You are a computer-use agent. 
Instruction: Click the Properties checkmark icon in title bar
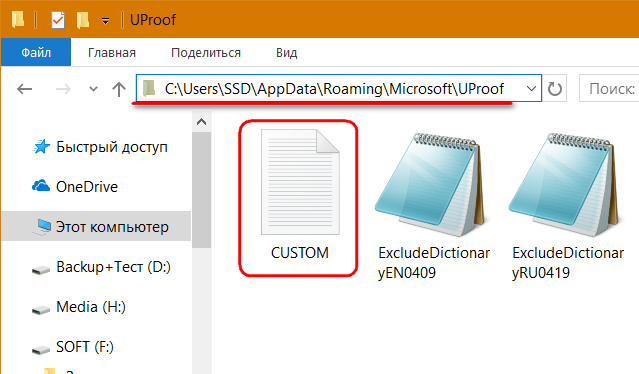coord(58,20)
